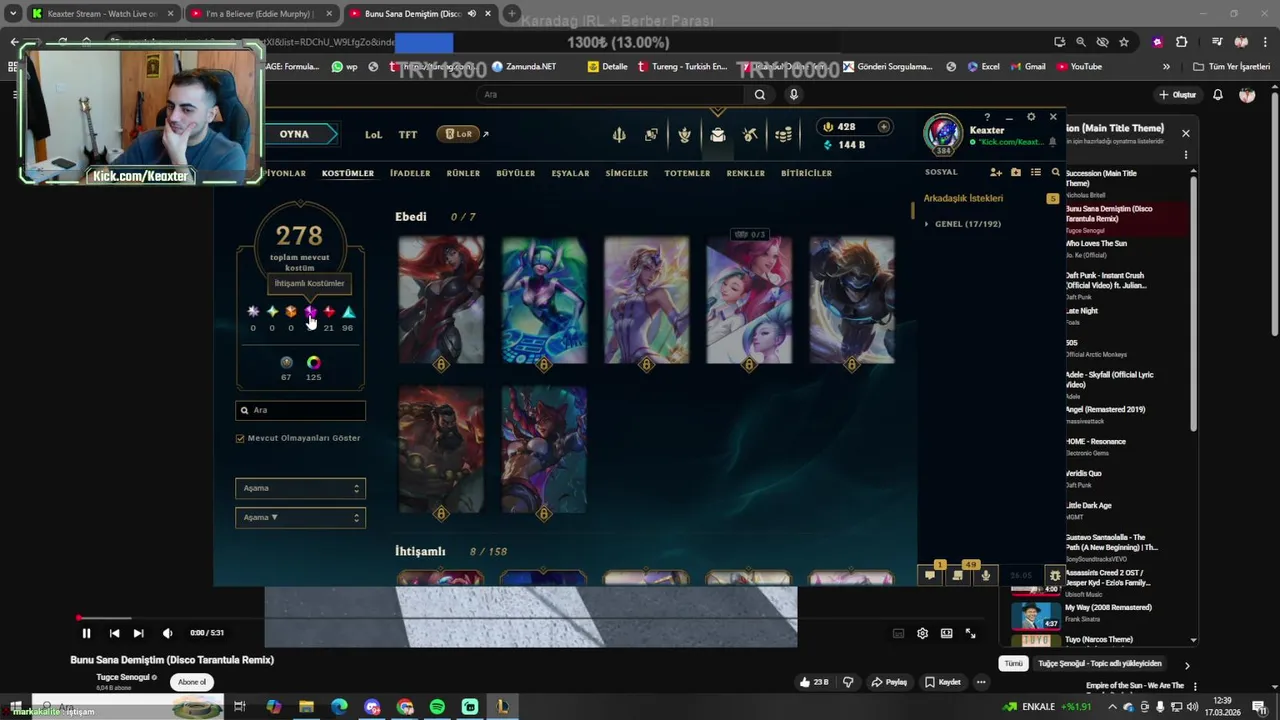
Task: Click the grey legacy skins icon showing 67
Action: point(286,362)
